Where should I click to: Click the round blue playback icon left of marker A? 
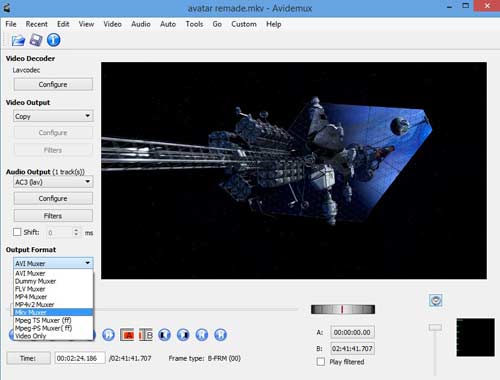click(108, 335)
